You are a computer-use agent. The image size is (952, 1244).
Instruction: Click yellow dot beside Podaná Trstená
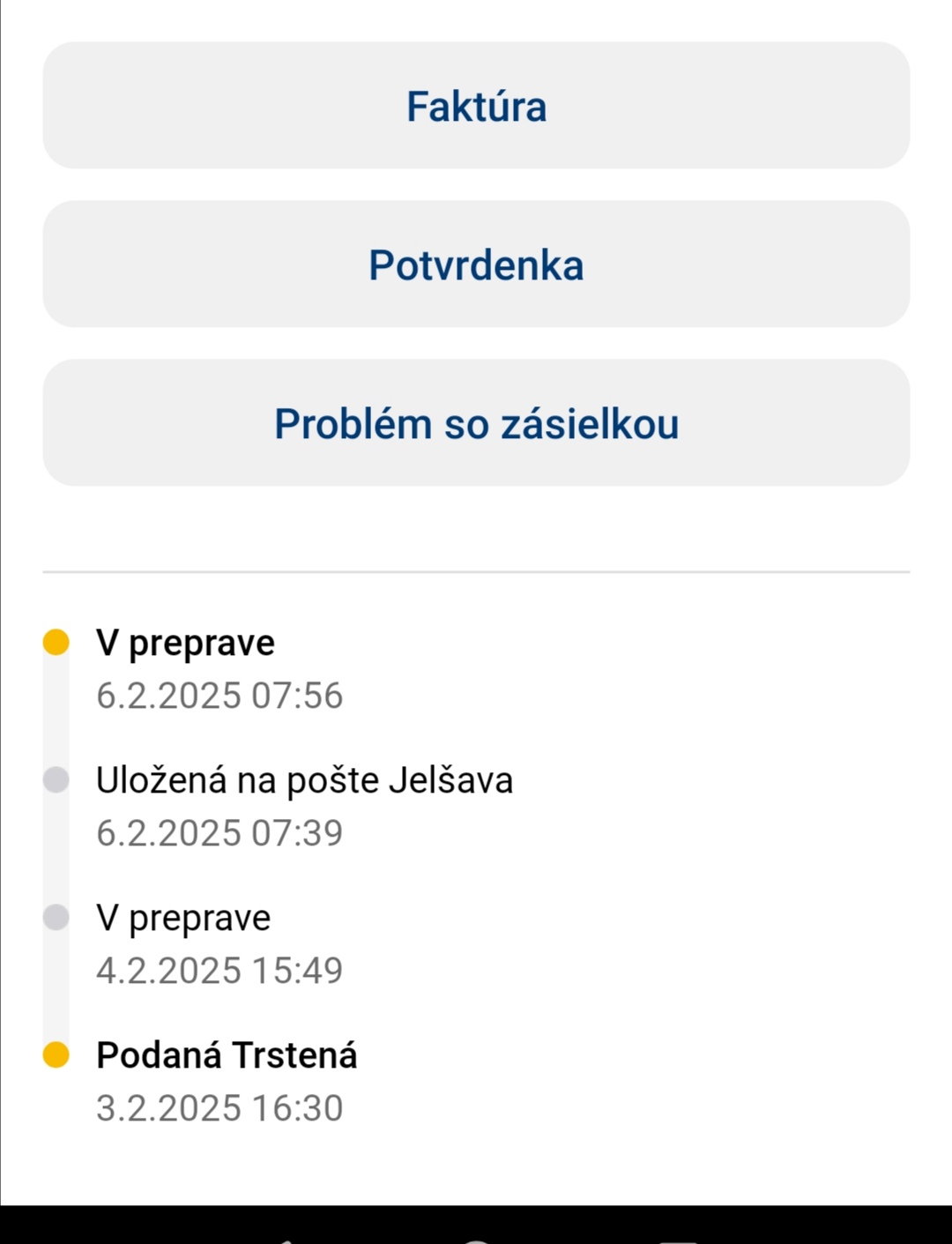click(56, 1054)
